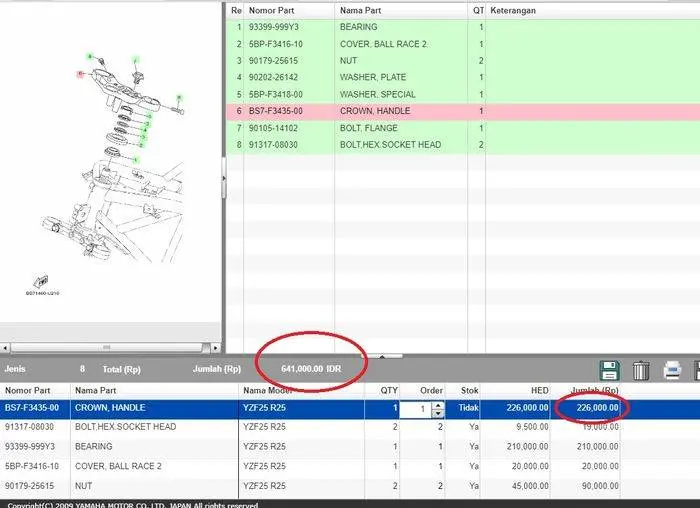
Task: Click the 641,000.00 IDR total amount
Action: (x=311, y=369)
